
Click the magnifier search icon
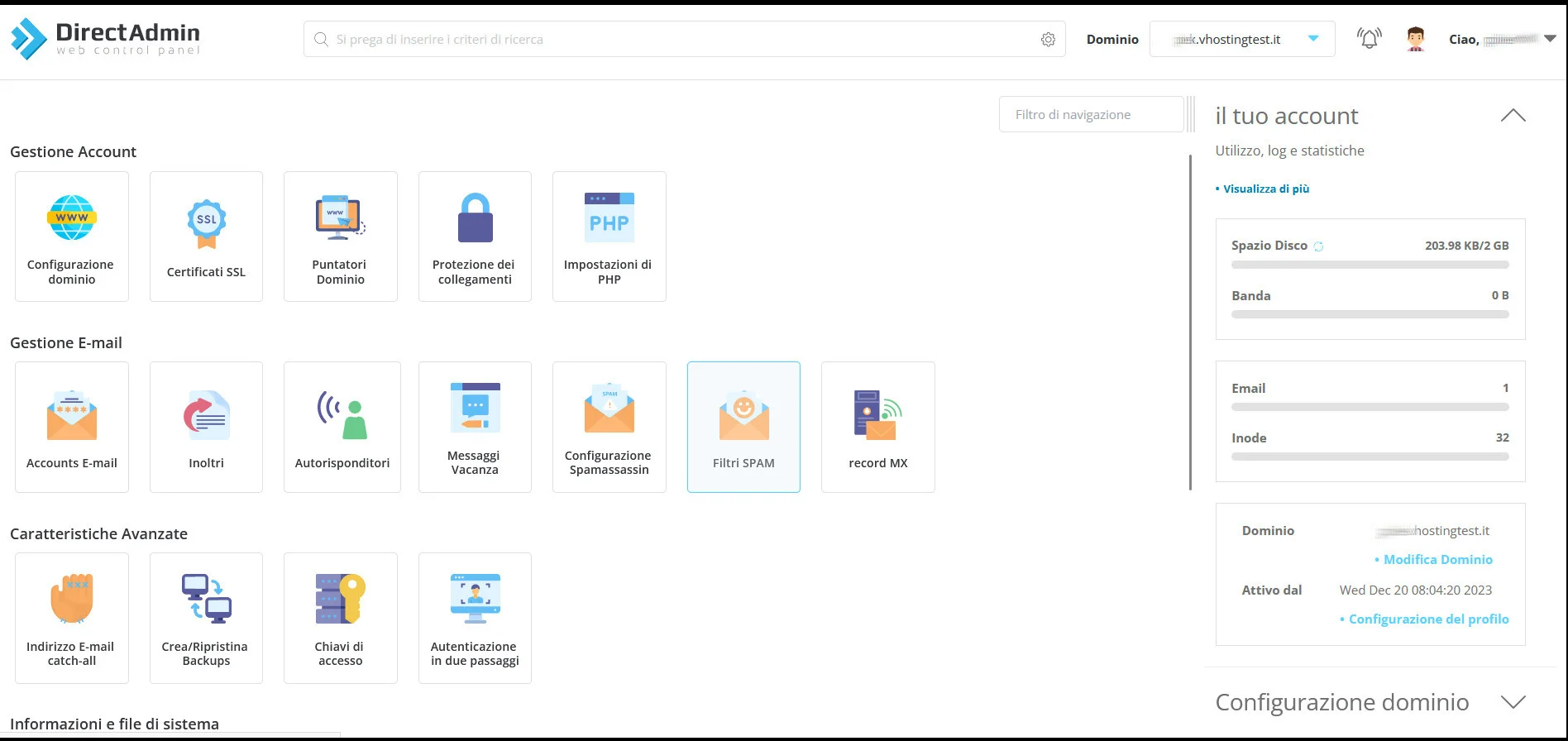coord(321,39)
